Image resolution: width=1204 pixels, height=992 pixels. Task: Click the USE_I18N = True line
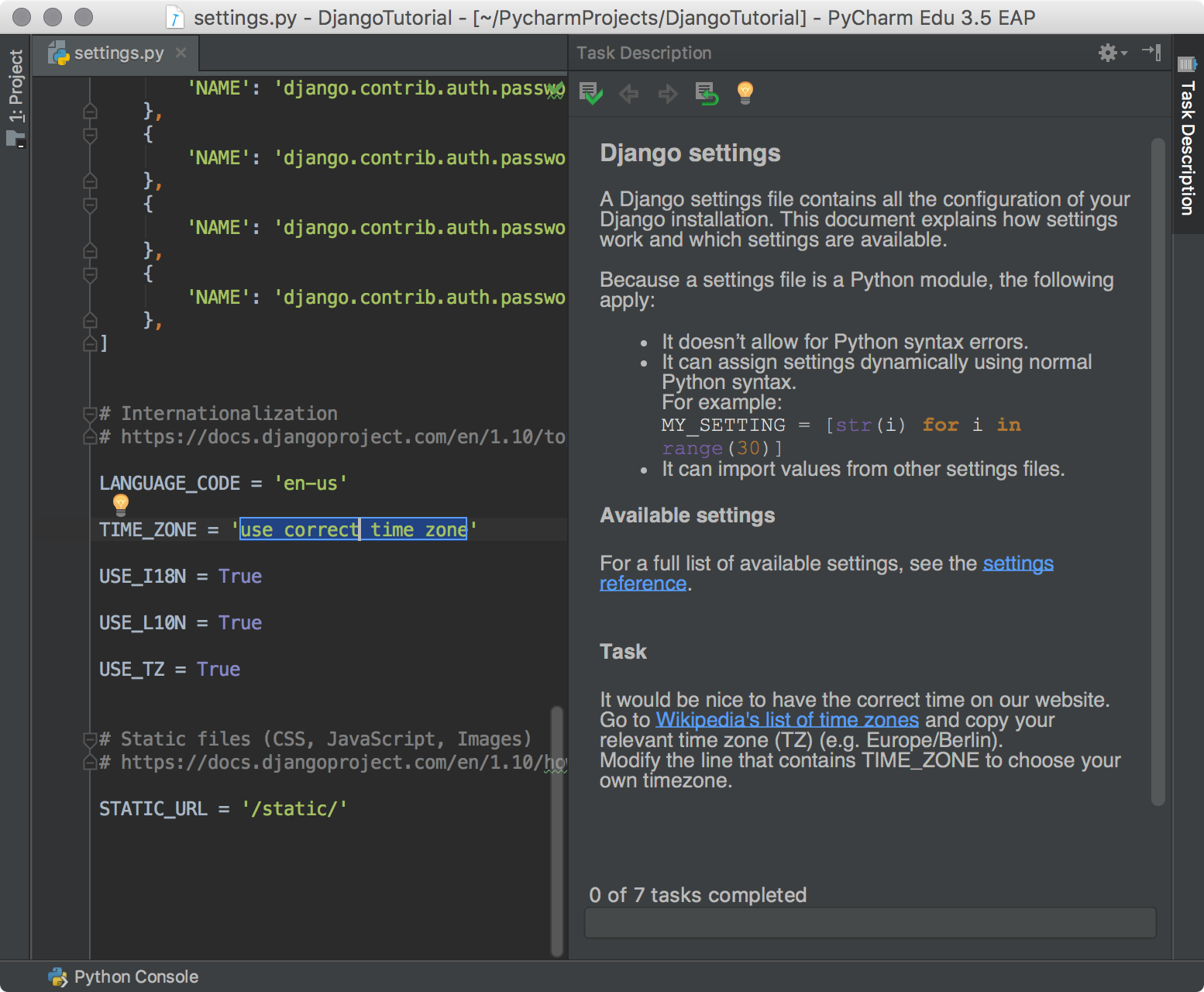181,577
